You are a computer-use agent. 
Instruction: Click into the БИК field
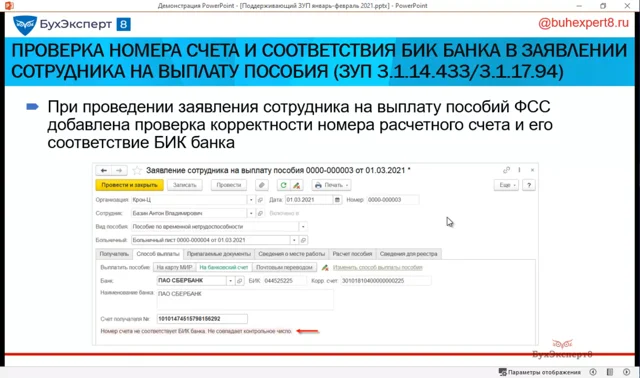pyautogui.click(x=284, y=281)
